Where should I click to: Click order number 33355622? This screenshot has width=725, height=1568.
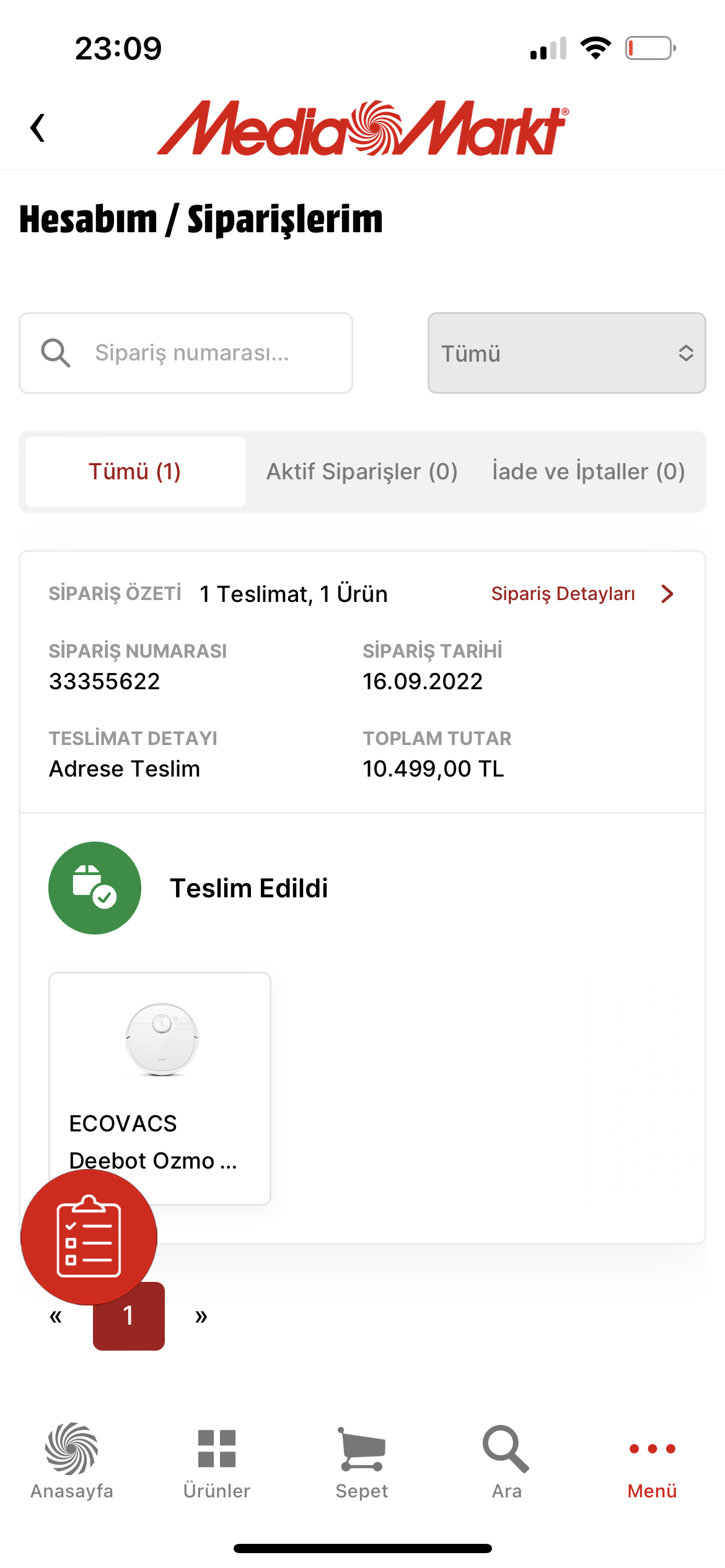(x=105, y=682)
